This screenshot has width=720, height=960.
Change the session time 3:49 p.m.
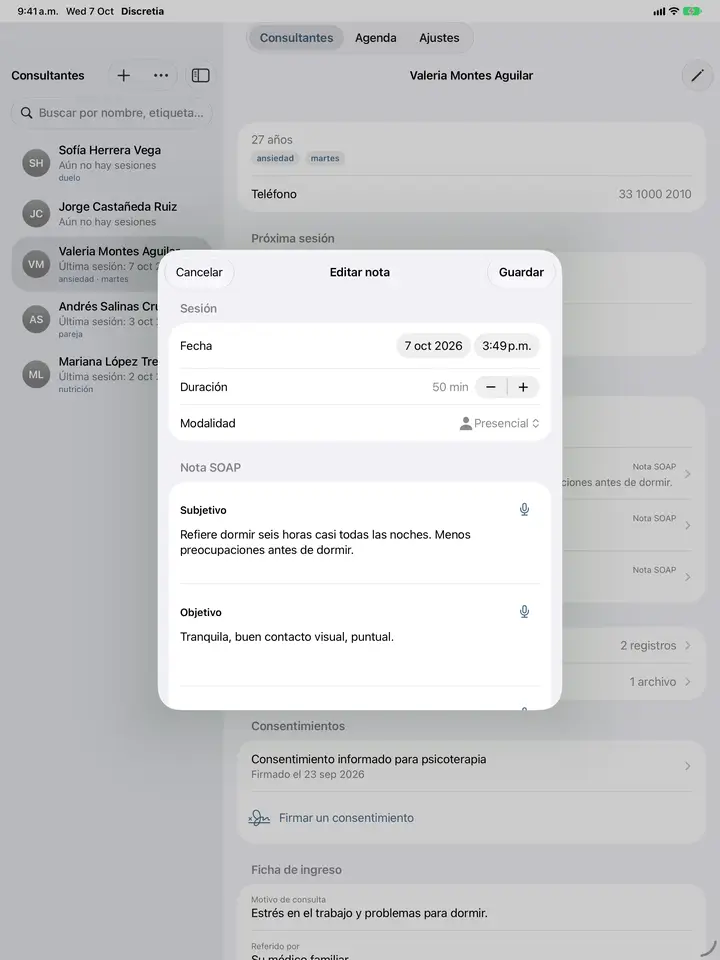[506, 346]
